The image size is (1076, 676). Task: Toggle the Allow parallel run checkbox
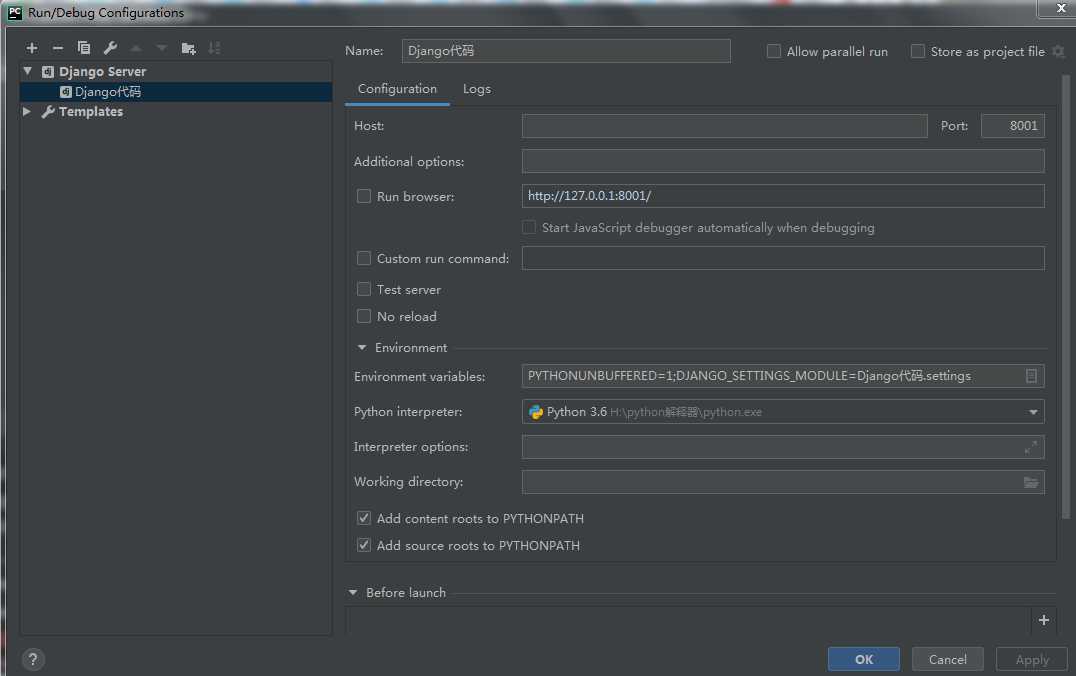pos(774,52)
